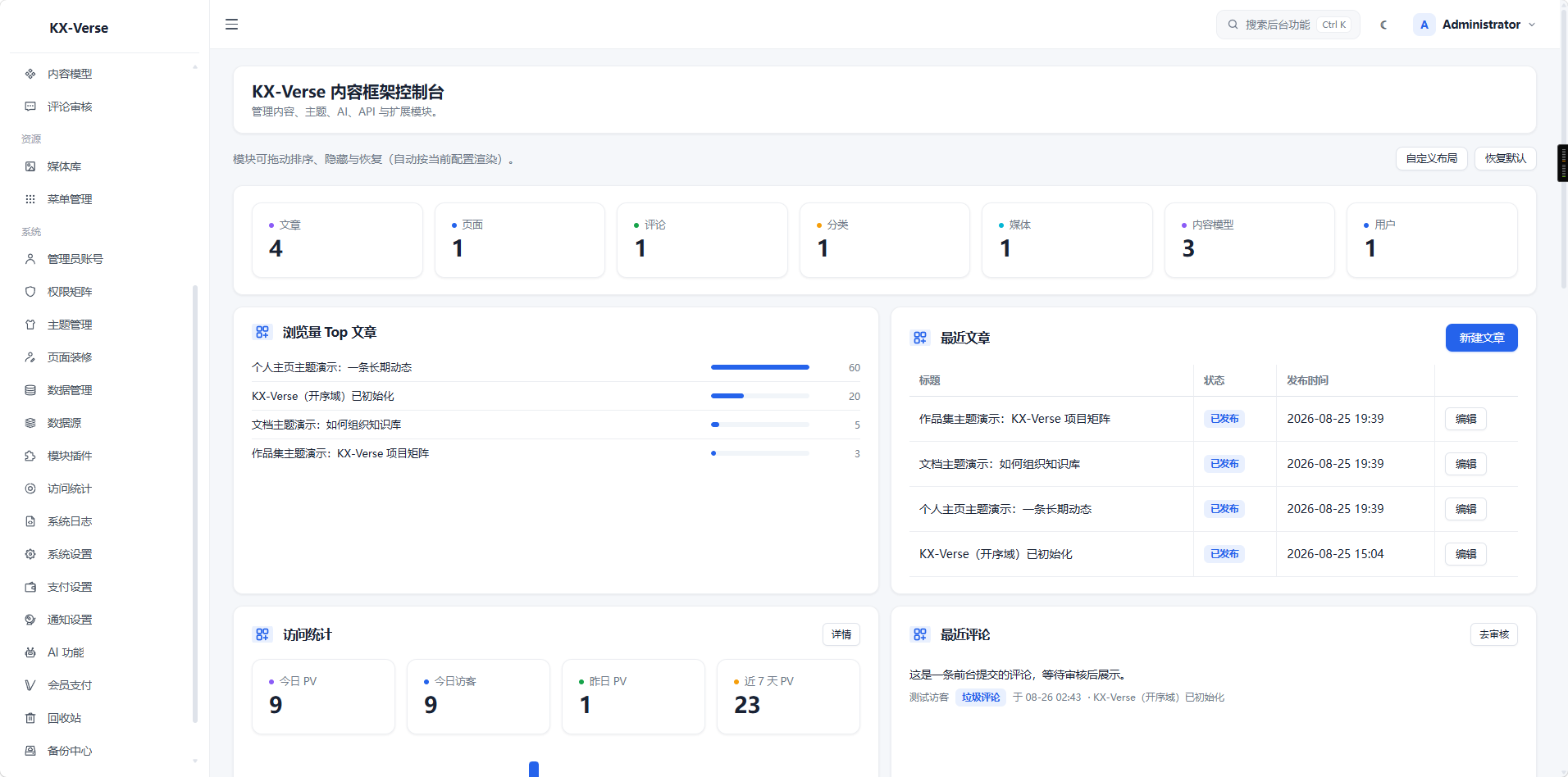Click the 权限矩阵 shield icon
1568x777 pixels.
[x=30, y=292]
